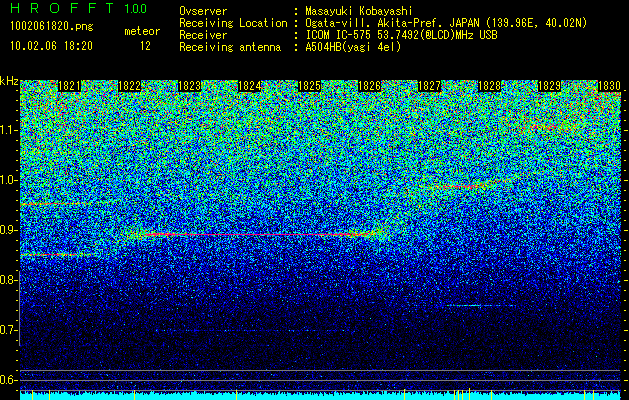Click the 1829 time marker
Viewport: 629px width, 400px height.
coord(549,86)
